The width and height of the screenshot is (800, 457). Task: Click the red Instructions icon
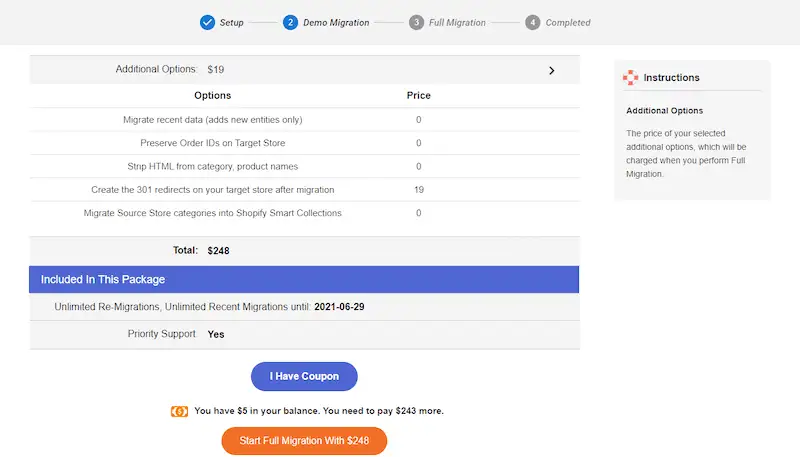630,77
